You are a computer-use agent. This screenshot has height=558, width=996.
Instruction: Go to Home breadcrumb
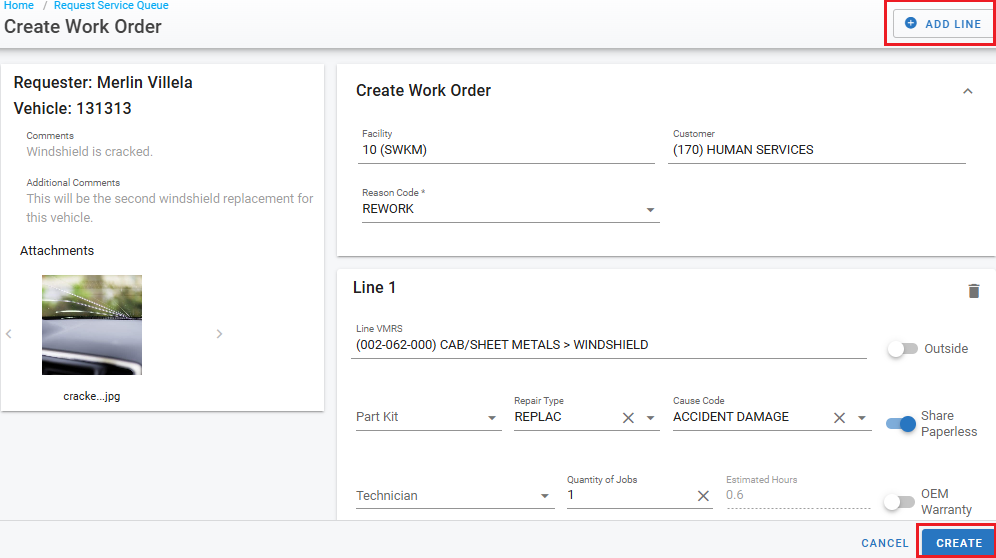[18, 6]
